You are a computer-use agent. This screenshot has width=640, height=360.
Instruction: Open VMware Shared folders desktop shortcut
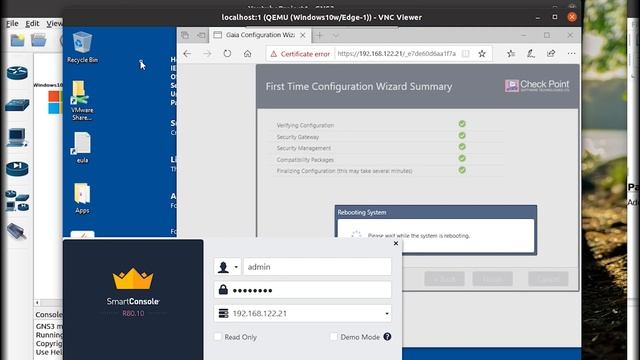click(x=82, y=100)
